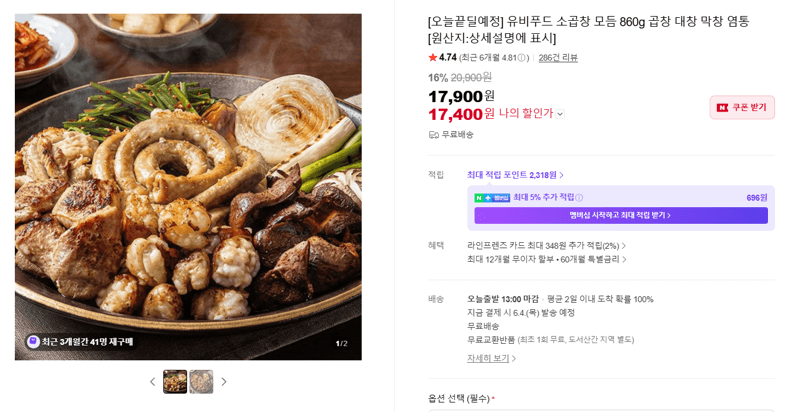Click the info icon next to 최대 5% 추가 적립
Image resolution: width=800 pixels, height=412 pixels.
[579, 198]
